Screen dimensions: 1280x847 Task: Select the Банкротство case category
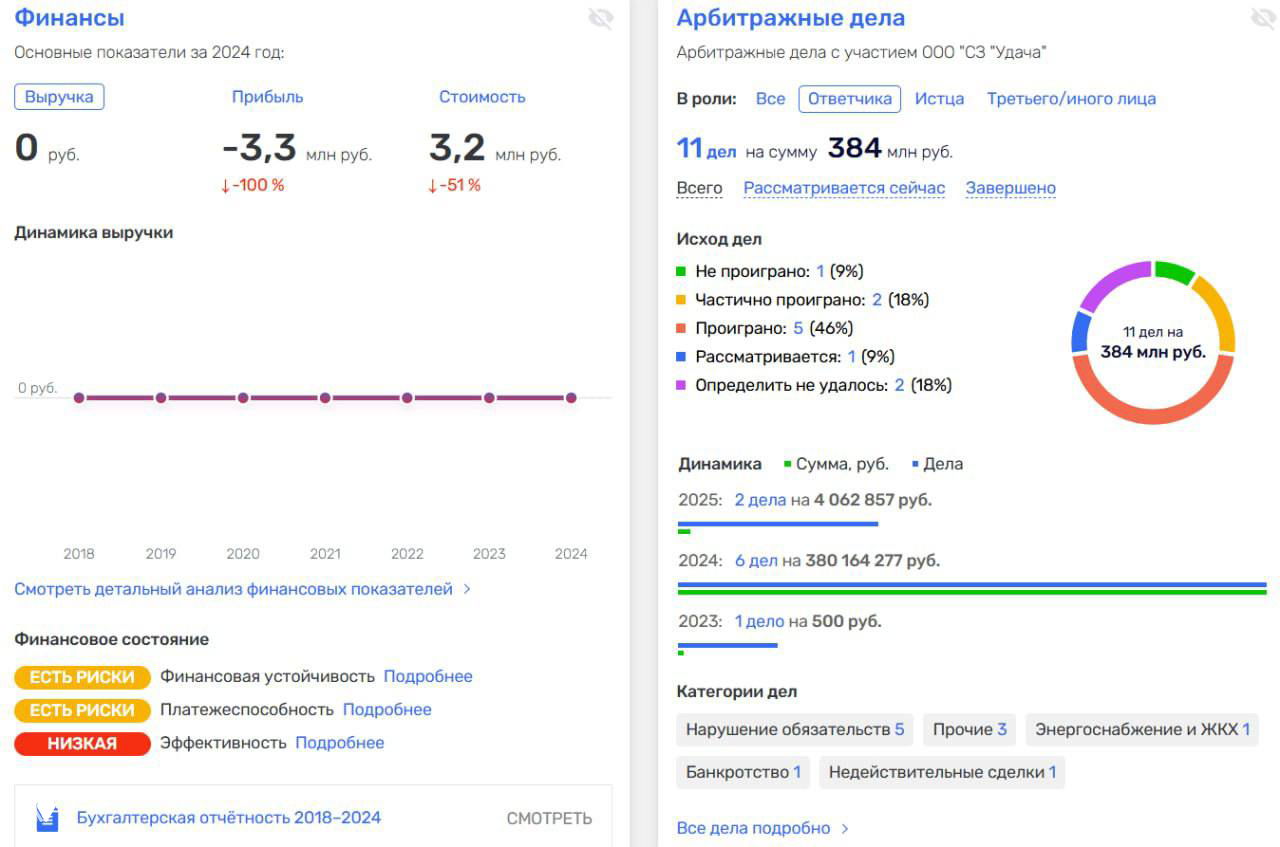tap(743, 771)
